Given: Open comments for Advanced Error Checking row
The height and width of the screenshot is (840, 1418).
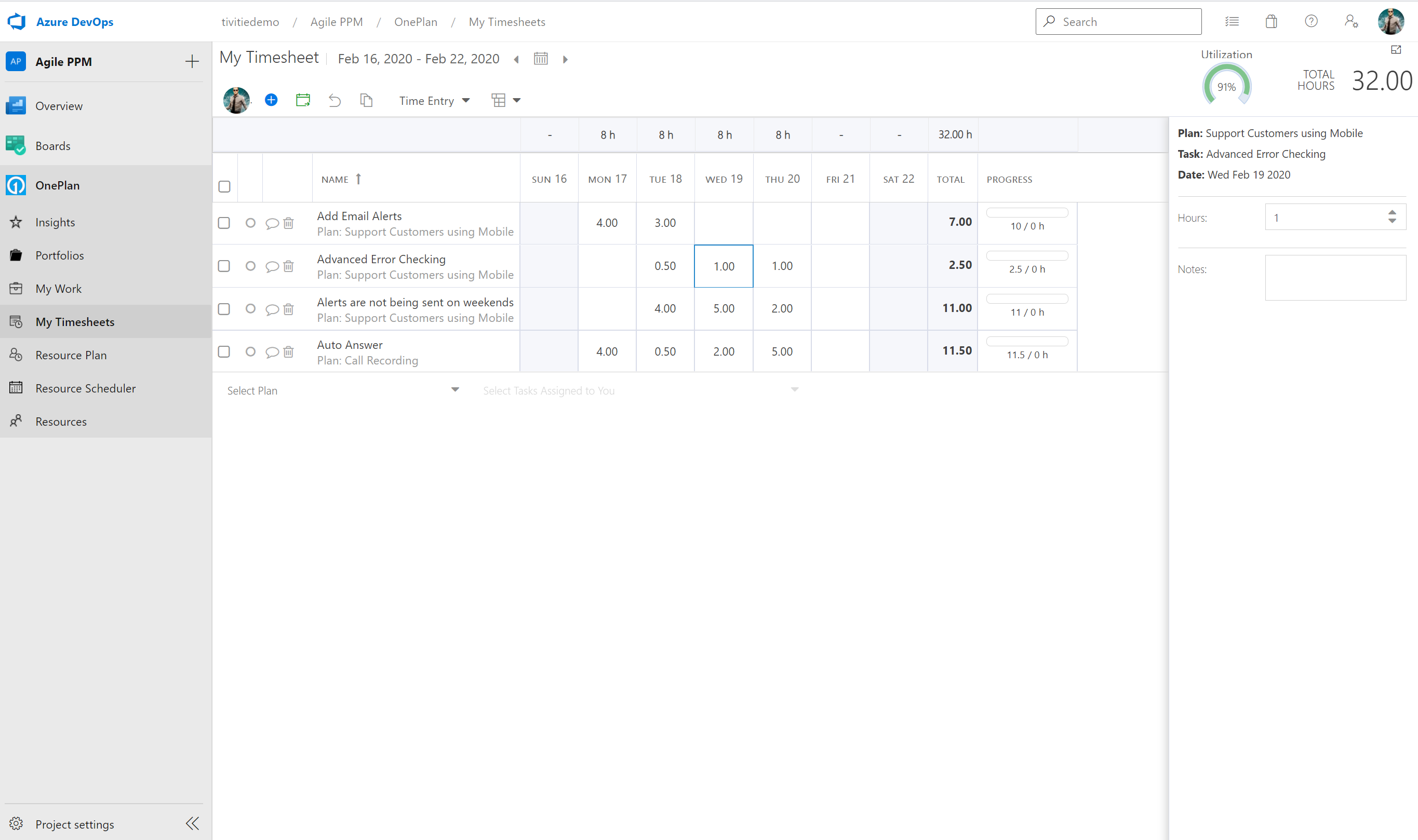Looking at the screenshot, I should pos(272,267).
